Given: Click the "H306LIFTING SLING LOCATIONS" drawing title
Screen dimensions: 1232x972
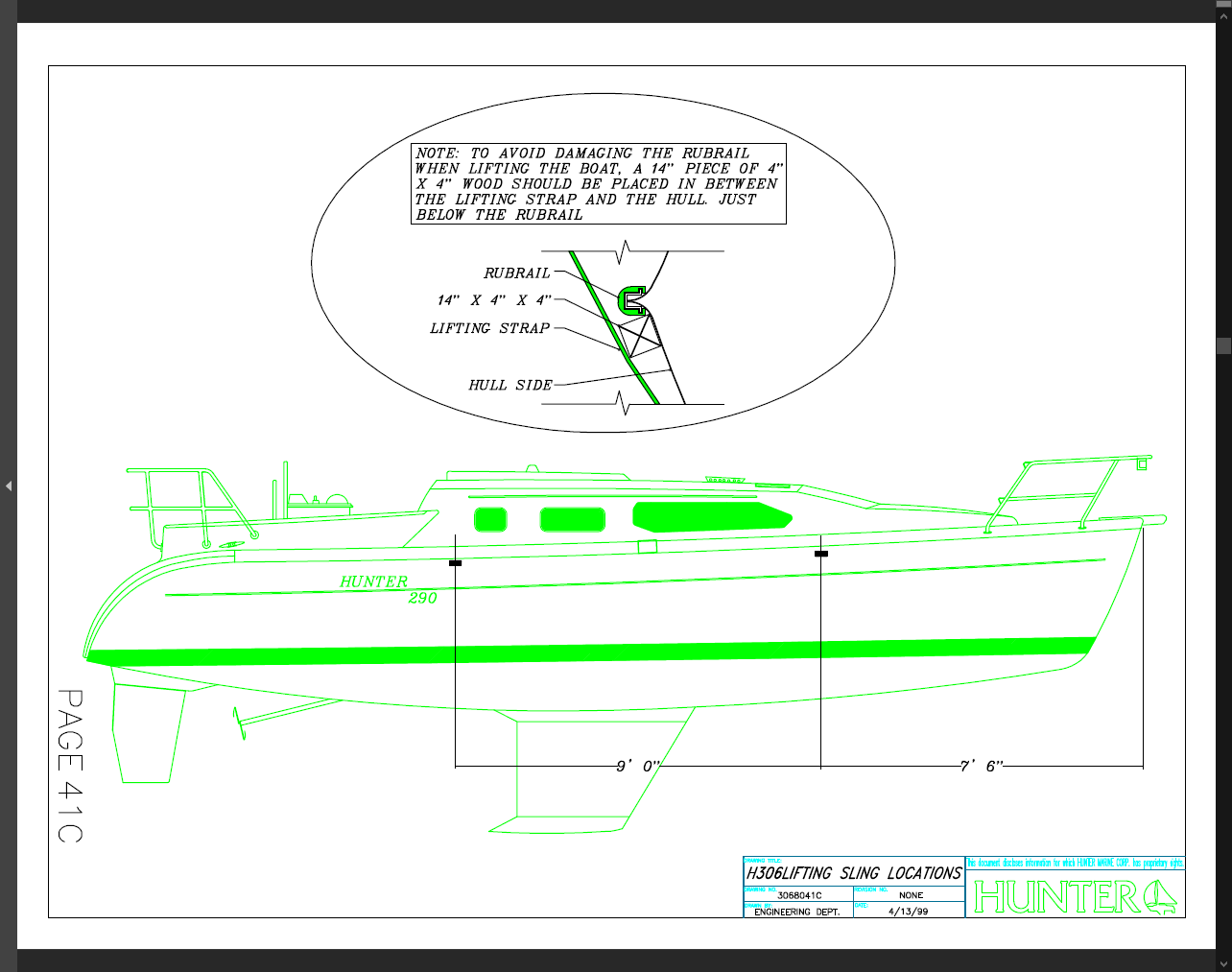Looking at the screenshot, I should (854, 873).
